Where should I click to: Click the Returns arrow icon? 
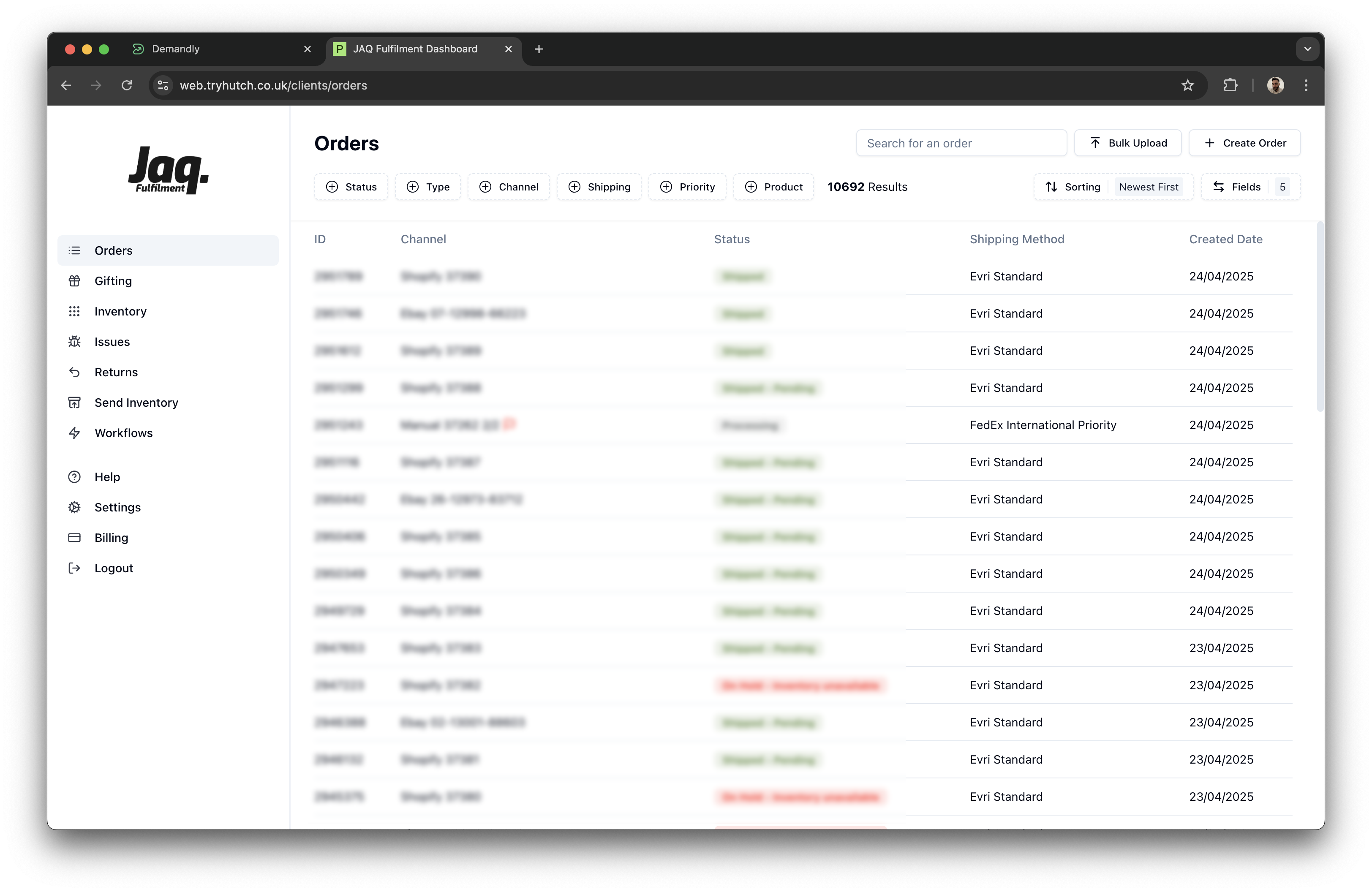point(74,372)
